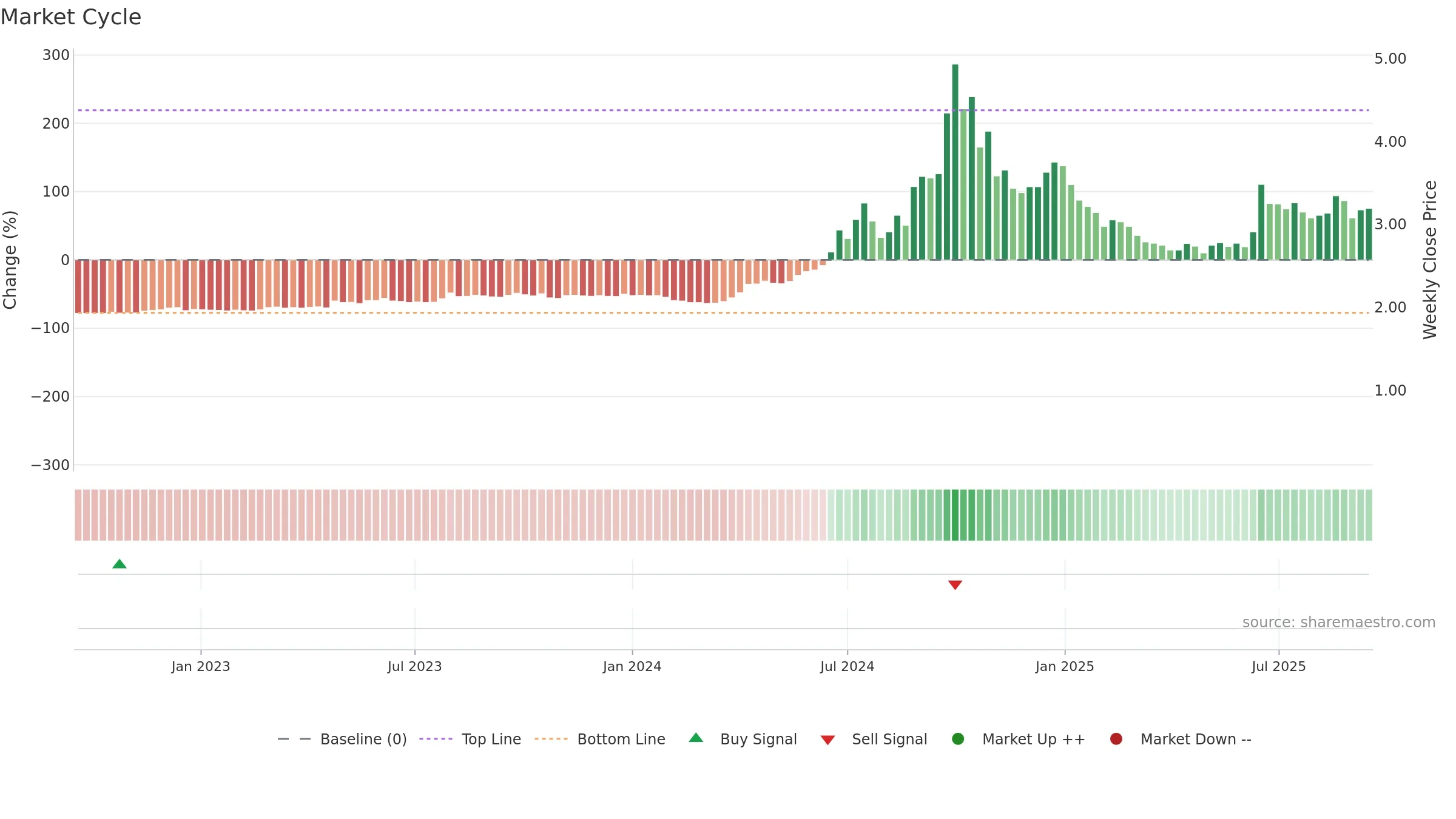Toggle the Market Down -- legend label
This screenshot has width=1456, height=819.
pyautogui.click(x=1196, y=739)
